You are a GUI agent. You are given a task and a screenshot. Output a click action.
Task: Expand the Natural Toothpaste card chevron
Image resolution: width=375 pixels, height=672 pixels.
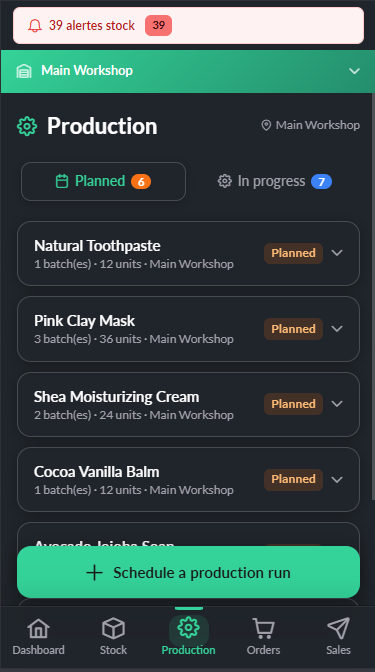tap(337, 253)
